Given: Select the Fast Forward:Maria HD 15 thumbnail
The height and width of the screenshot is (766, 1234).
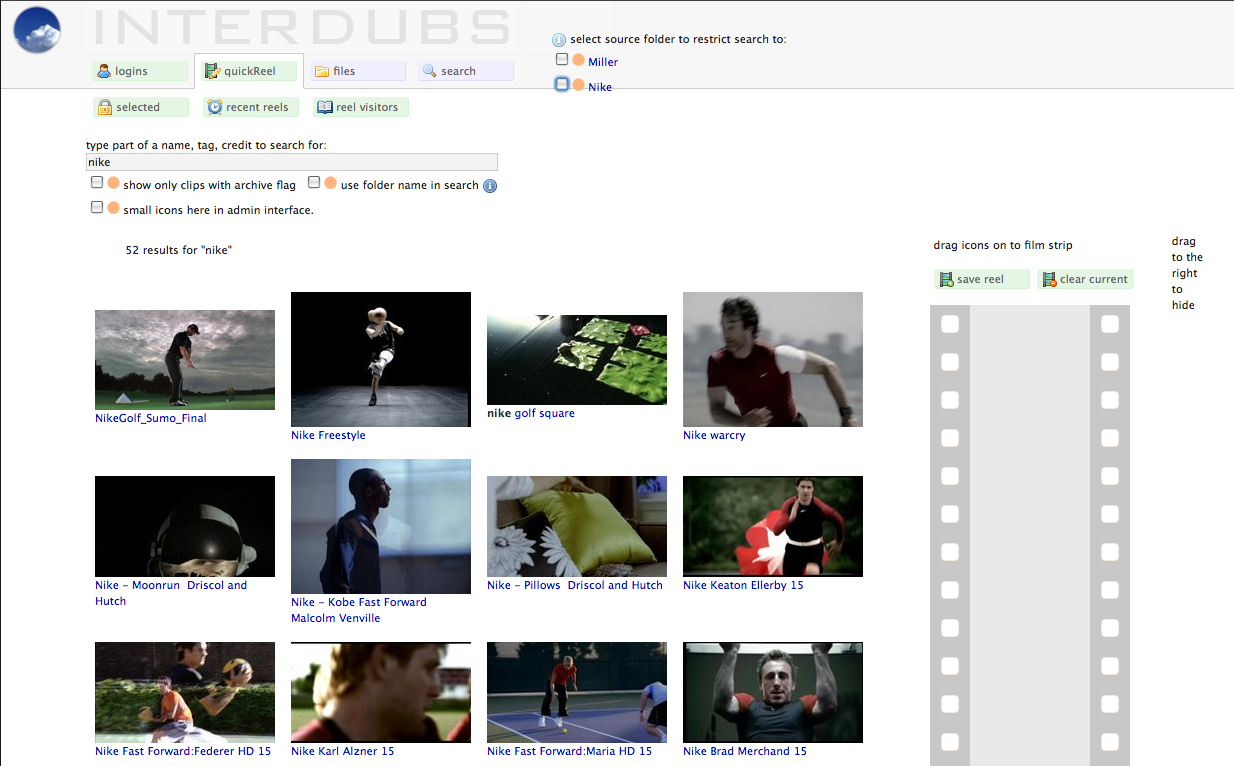Looking at the screenshot, I should [x=577, y=692].
